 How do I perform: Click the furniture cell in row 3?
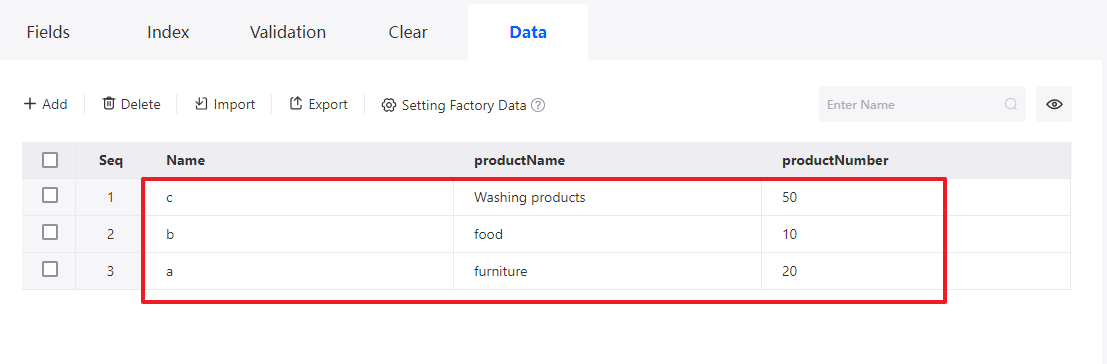(607, 271)
